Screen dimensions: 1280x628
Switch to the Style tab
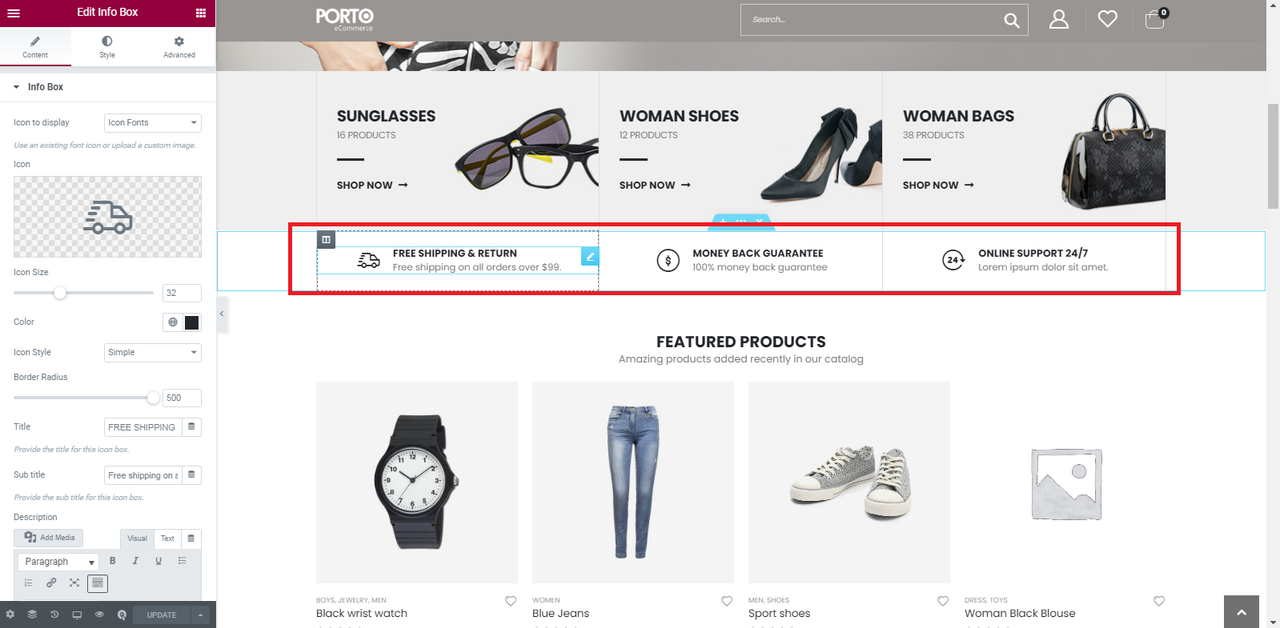(107, 47)
